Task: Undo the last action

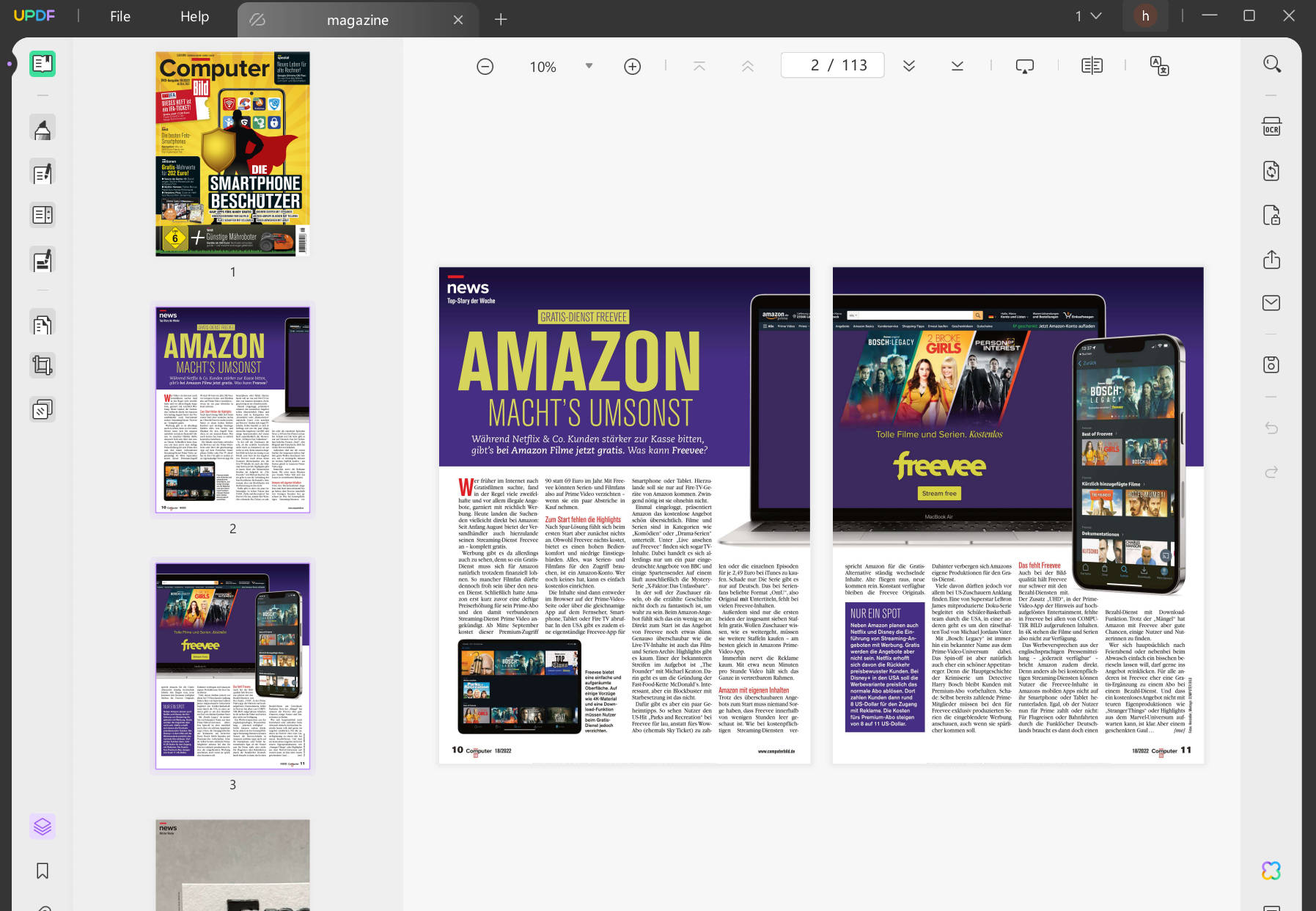Action: [1271, 428]
